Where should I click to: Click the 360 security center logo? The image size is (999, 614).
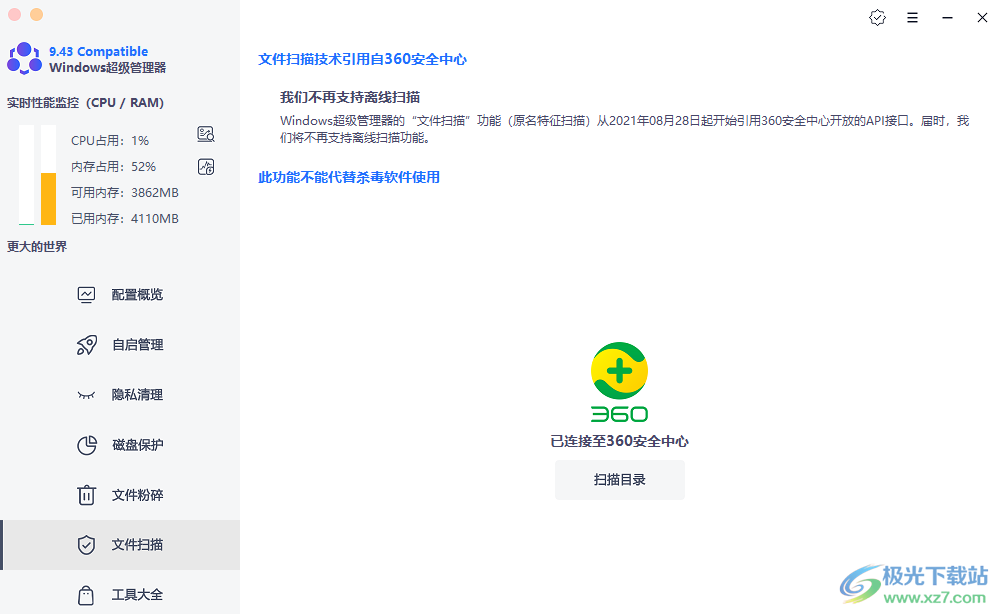619,382
